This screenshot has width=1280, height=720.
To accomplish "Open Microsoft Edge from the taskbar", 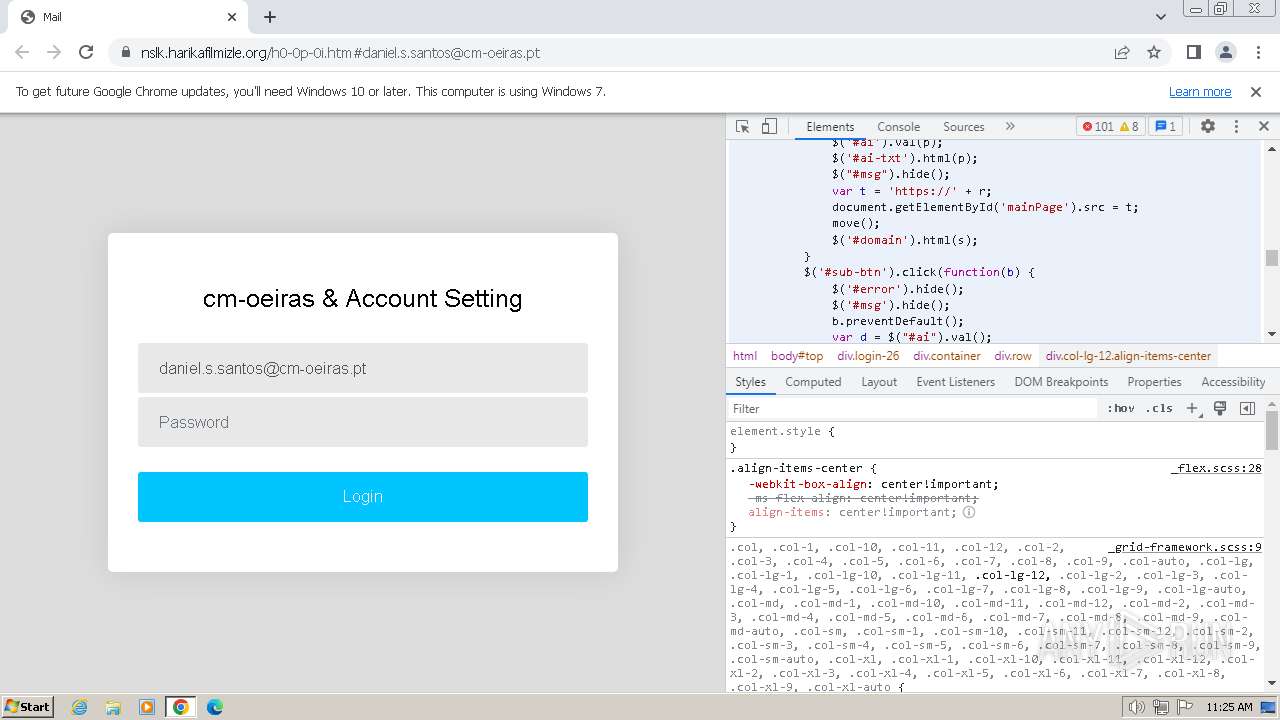I will [214, 707].
